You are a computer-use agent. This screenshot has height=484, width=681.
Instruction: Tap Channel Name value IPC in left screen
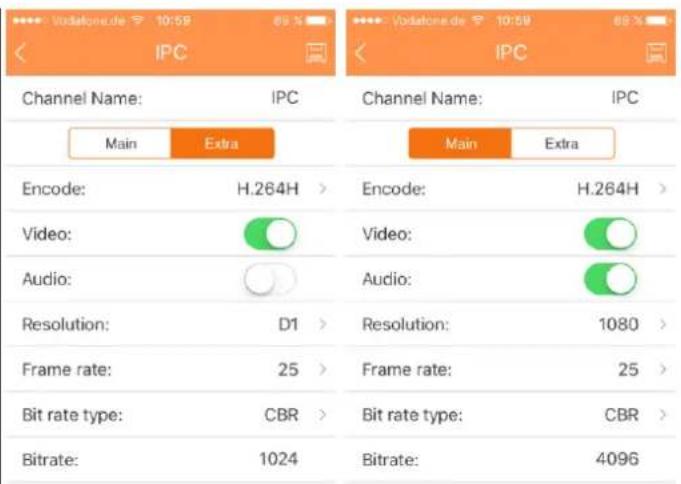click(285, 98)
